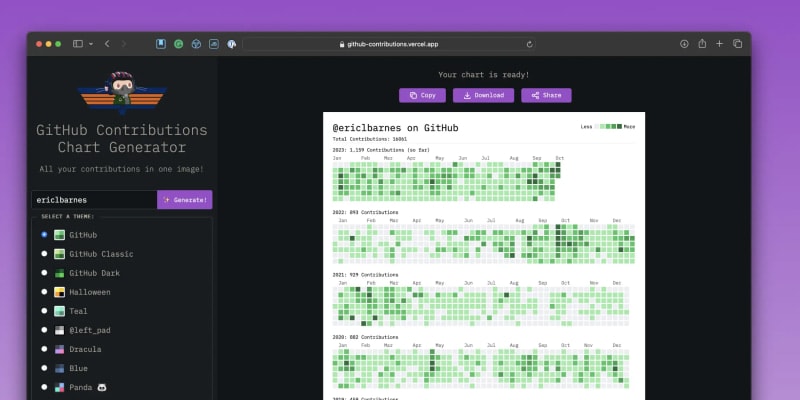Image resolution: width=800 pixels, height=400 pixels.
Task: Open a new tab with plus icon
Action: click(719, 44)
